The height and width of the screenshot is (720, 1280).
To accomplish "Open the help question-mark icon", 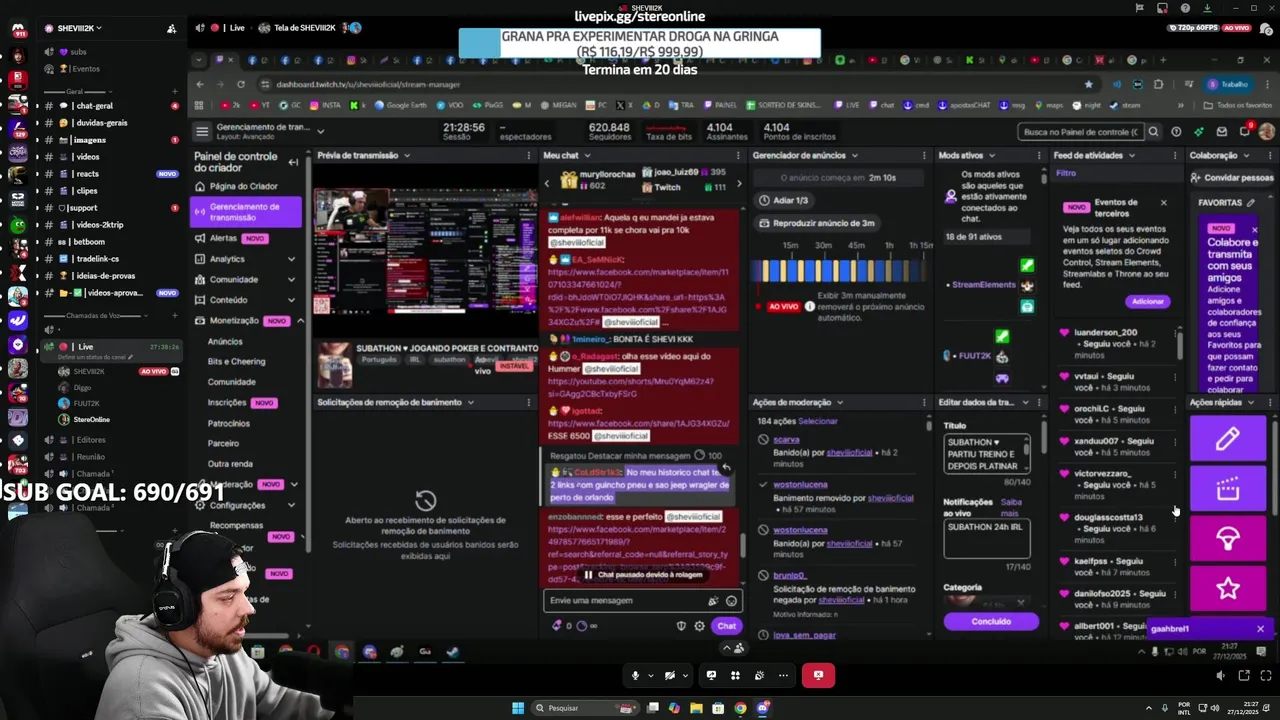I will [x=1176, y=131].
